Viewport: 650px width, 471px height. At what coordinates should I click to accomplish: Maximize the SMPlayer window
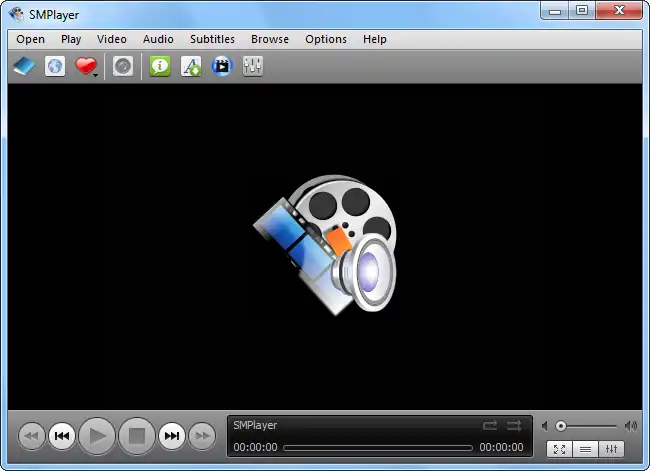click(582, 11)
